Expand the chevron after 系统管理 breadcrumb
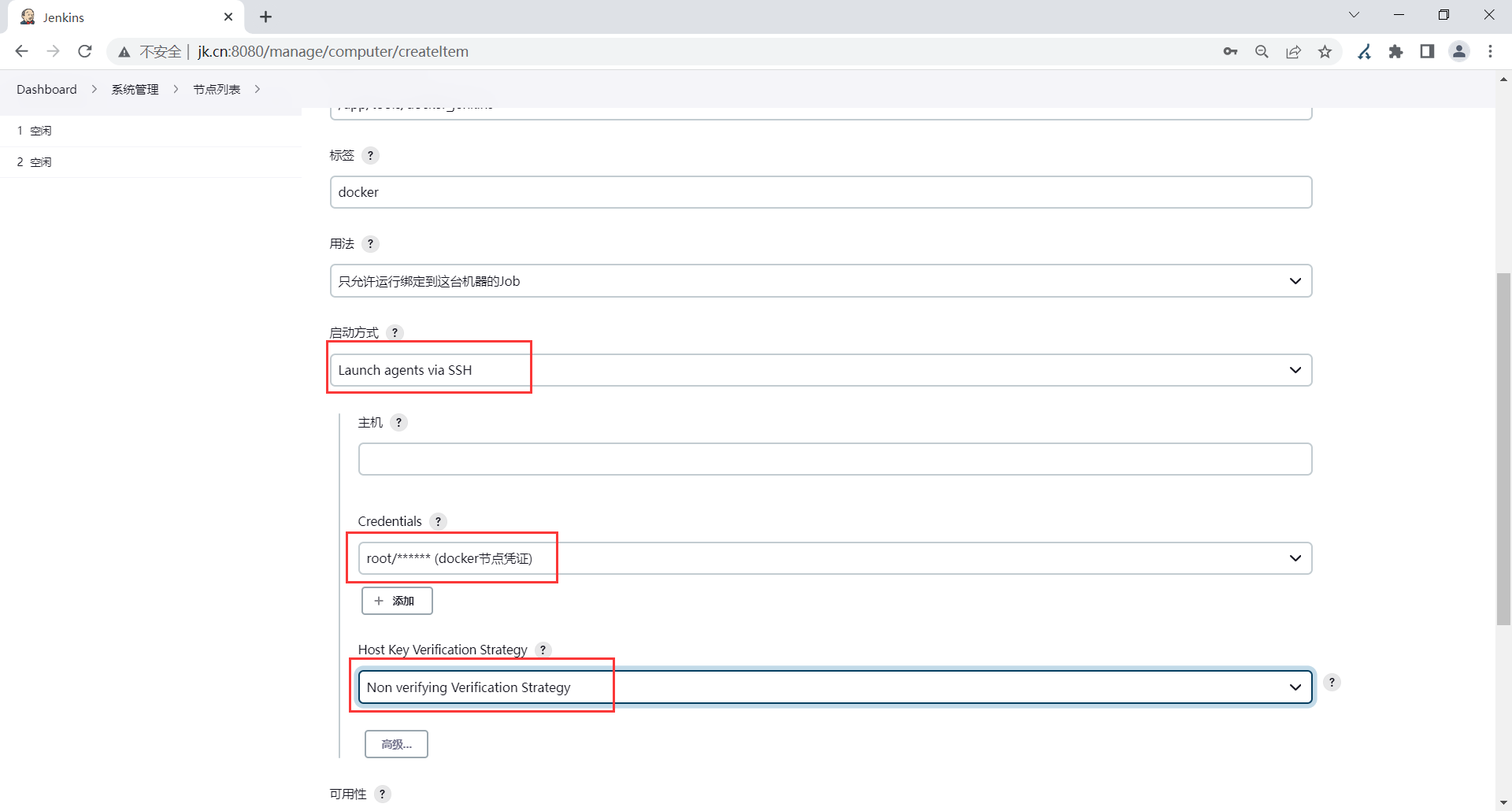Viewport: 1512px width, 811px height. (176, 89)
